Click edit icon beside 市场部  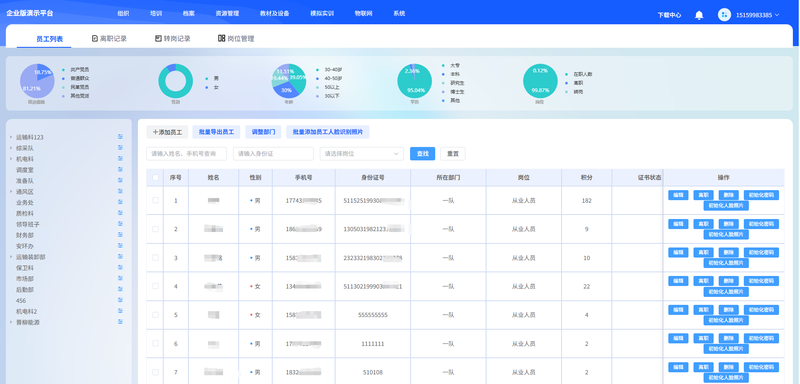pyautogui.click(x=120, y=278)
